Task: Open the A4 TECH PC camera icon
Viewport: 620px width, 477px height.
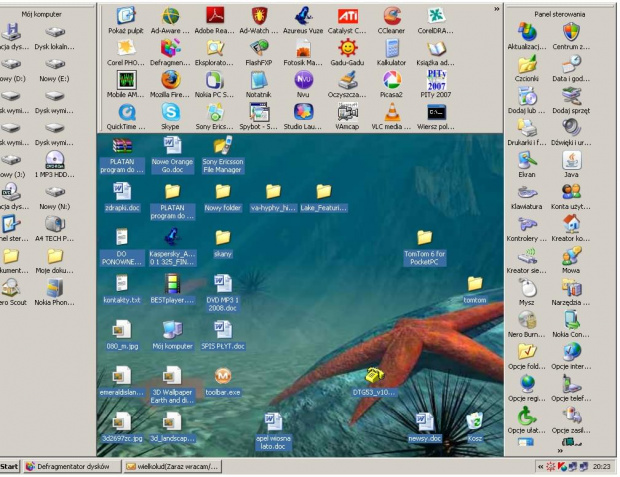Action: point(55,229)
